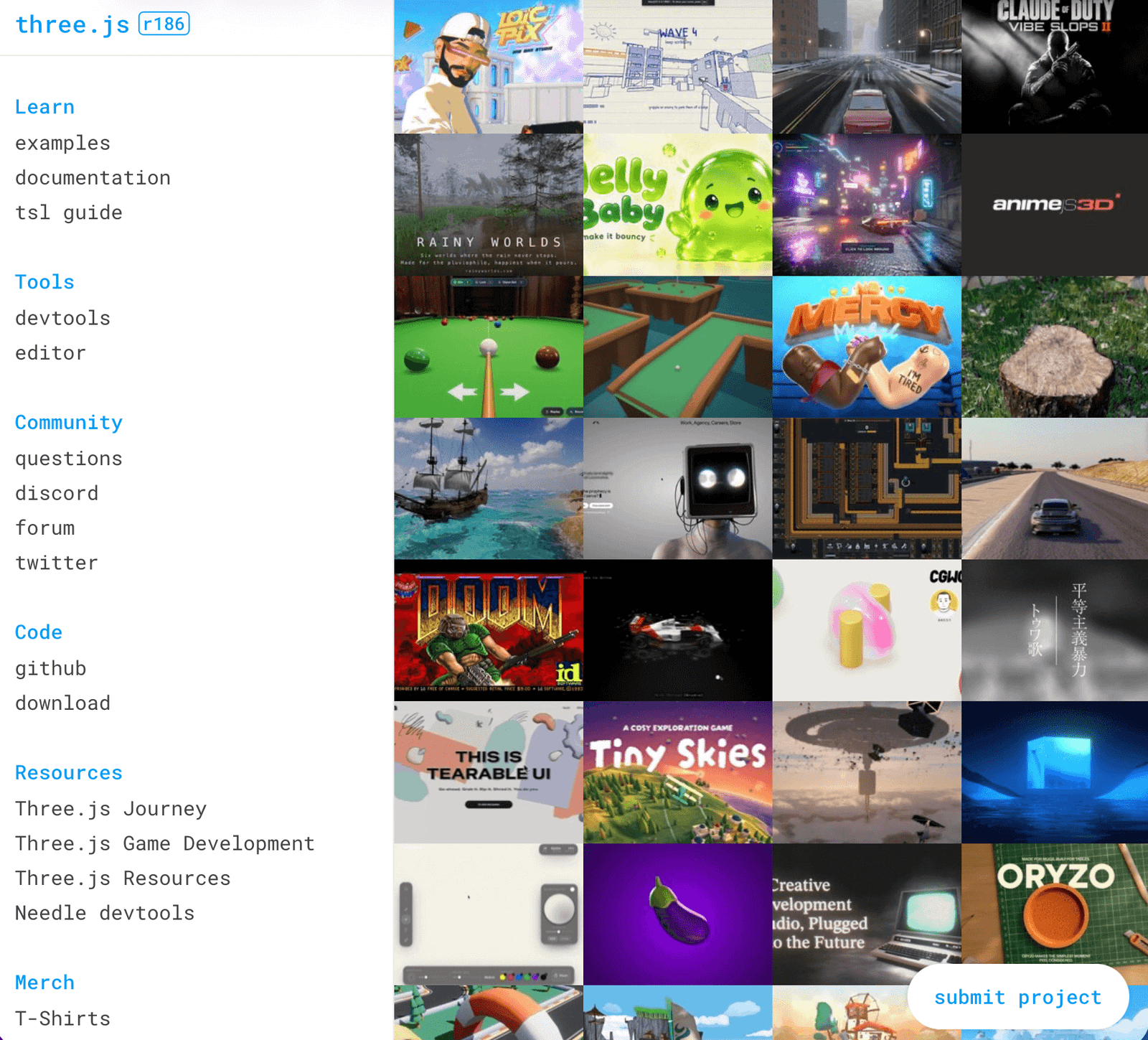
Task: Open the F1 race car thumbnail
Action: pyautogui.click(x=678, y=630)
